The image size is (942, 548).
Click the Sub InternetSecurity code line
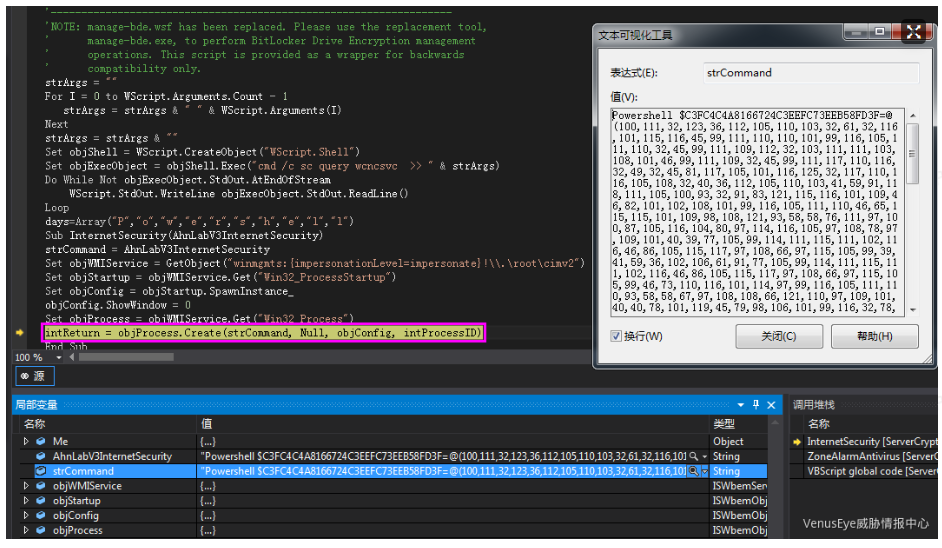pyautogui.click(x=184, y=236)
